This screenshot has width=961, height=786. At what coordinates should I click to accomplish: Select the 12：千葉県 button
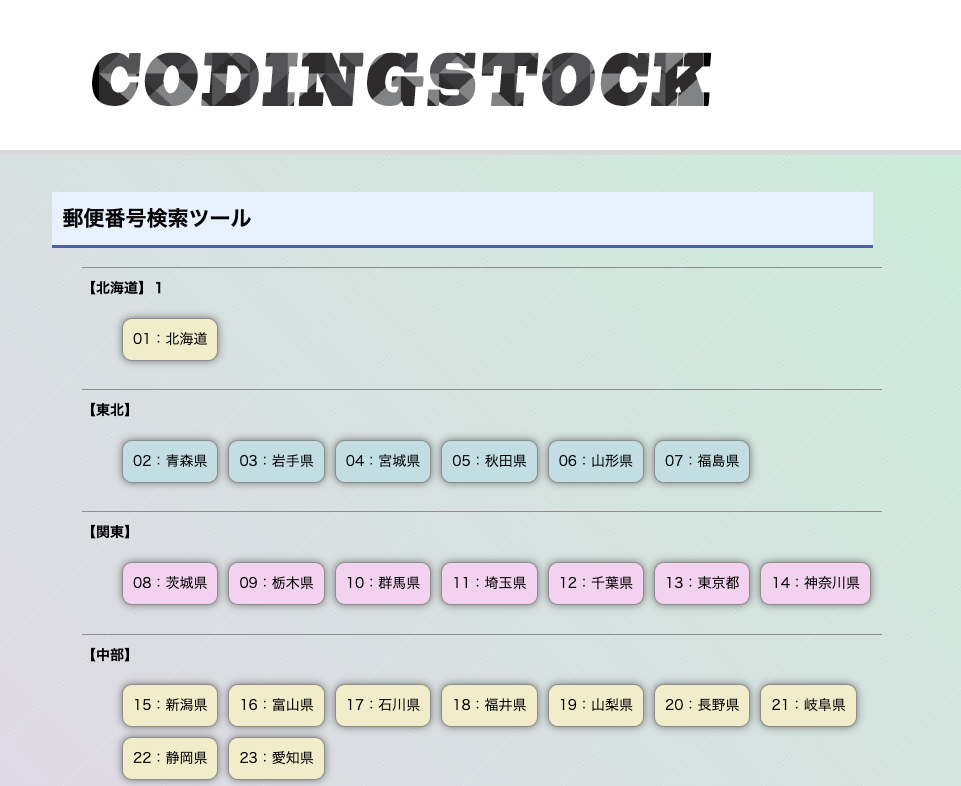pyautogui.click(x=596, y=583)
